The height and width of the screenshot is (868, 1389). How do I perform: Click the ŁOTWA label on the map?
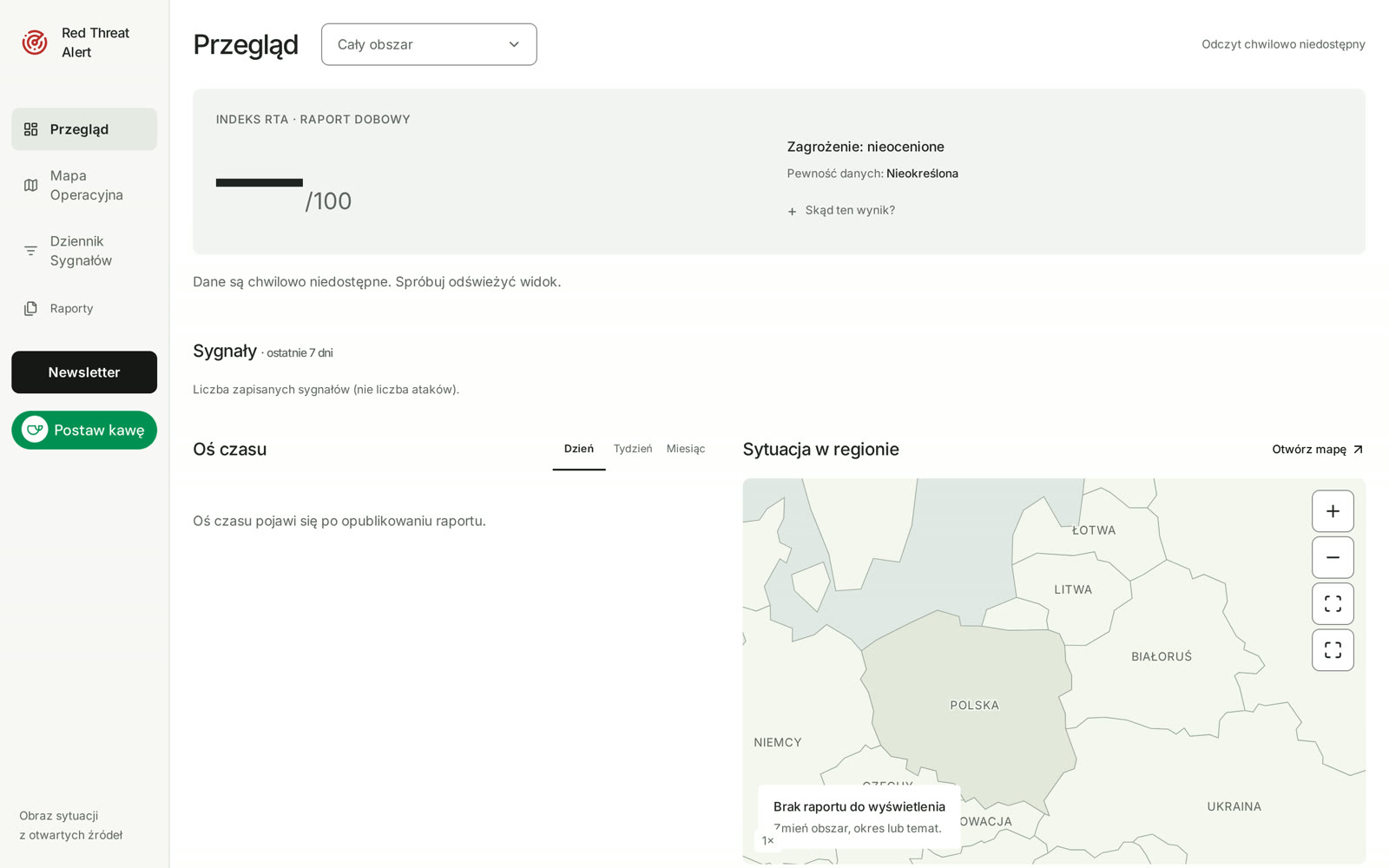[x=1094, y=530]
